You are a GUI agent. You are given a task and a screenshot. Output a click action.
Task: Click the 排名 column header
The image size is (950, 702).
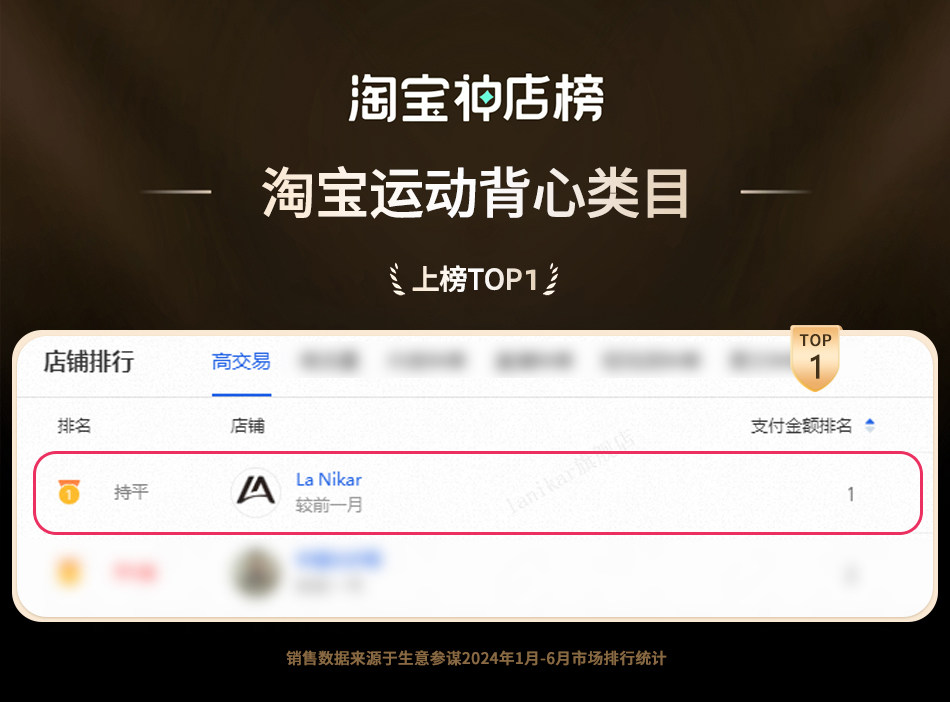pyautogui.click(x=74, y=426)
